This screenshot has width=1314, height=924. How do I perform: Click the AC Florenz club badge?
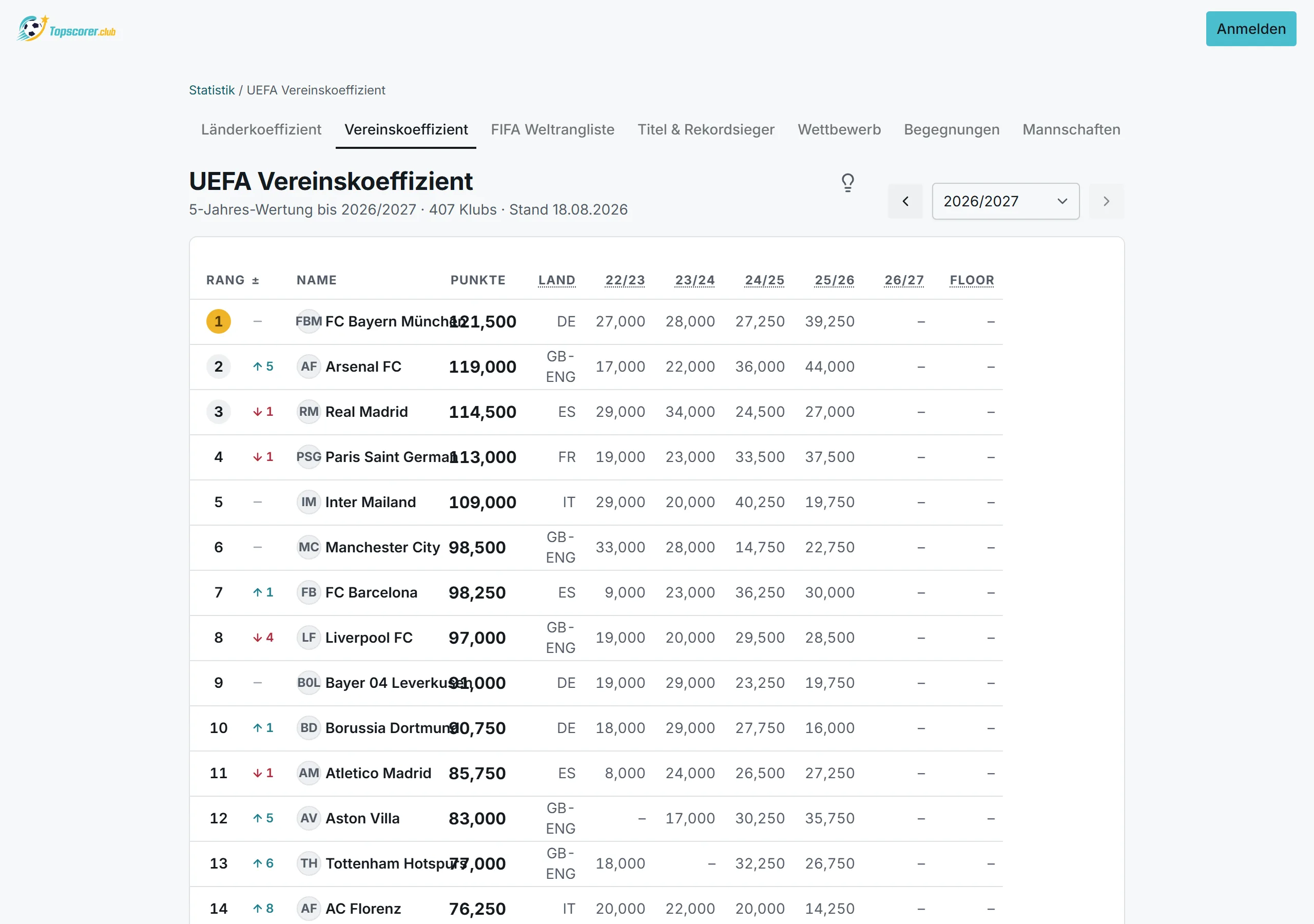tap(308, 909)
